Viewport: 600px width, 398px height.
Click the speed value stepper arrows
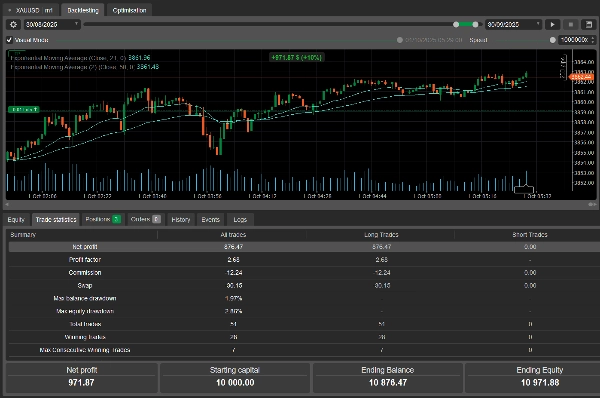tap(593, 40)
